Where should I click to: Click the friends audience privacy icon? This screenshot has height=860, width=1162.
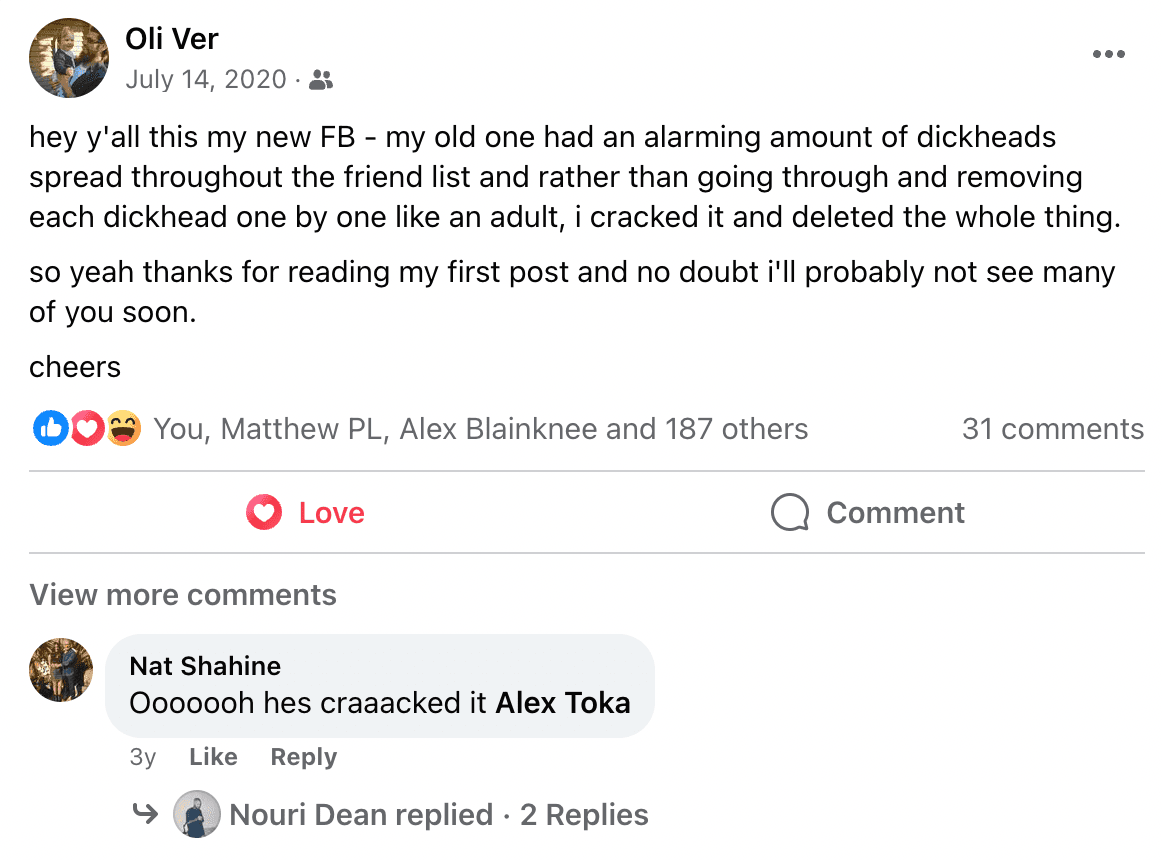point(321,80)
